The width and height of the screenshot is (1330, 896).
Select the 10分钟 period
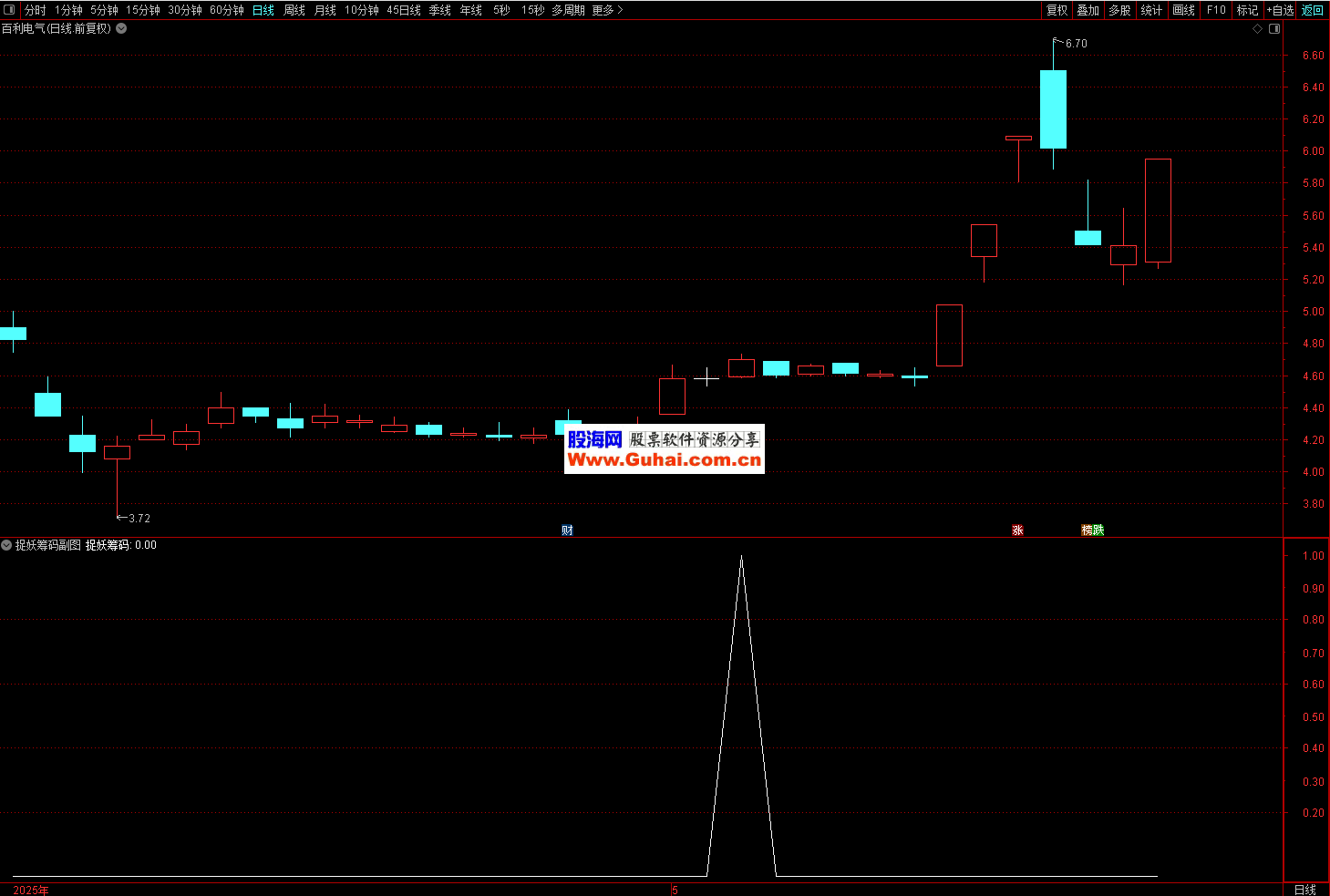point(362,10)
